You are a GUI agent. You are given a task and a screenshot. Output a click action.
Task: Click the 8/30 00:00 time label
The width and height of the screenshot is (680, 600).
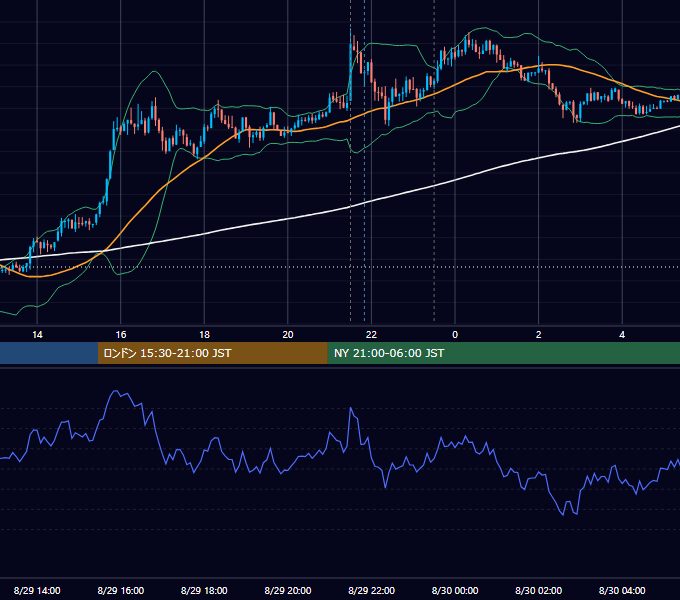click(455, 590)
